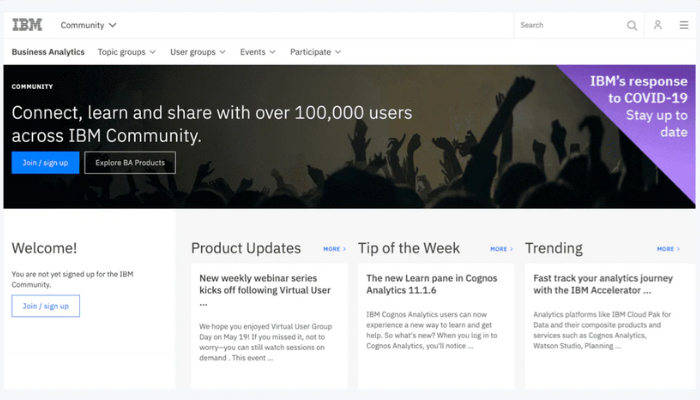Open the Fast track your analytics journey article
Image resolution: width=700 pixels, height=400 pixels.
pos(603,284)
